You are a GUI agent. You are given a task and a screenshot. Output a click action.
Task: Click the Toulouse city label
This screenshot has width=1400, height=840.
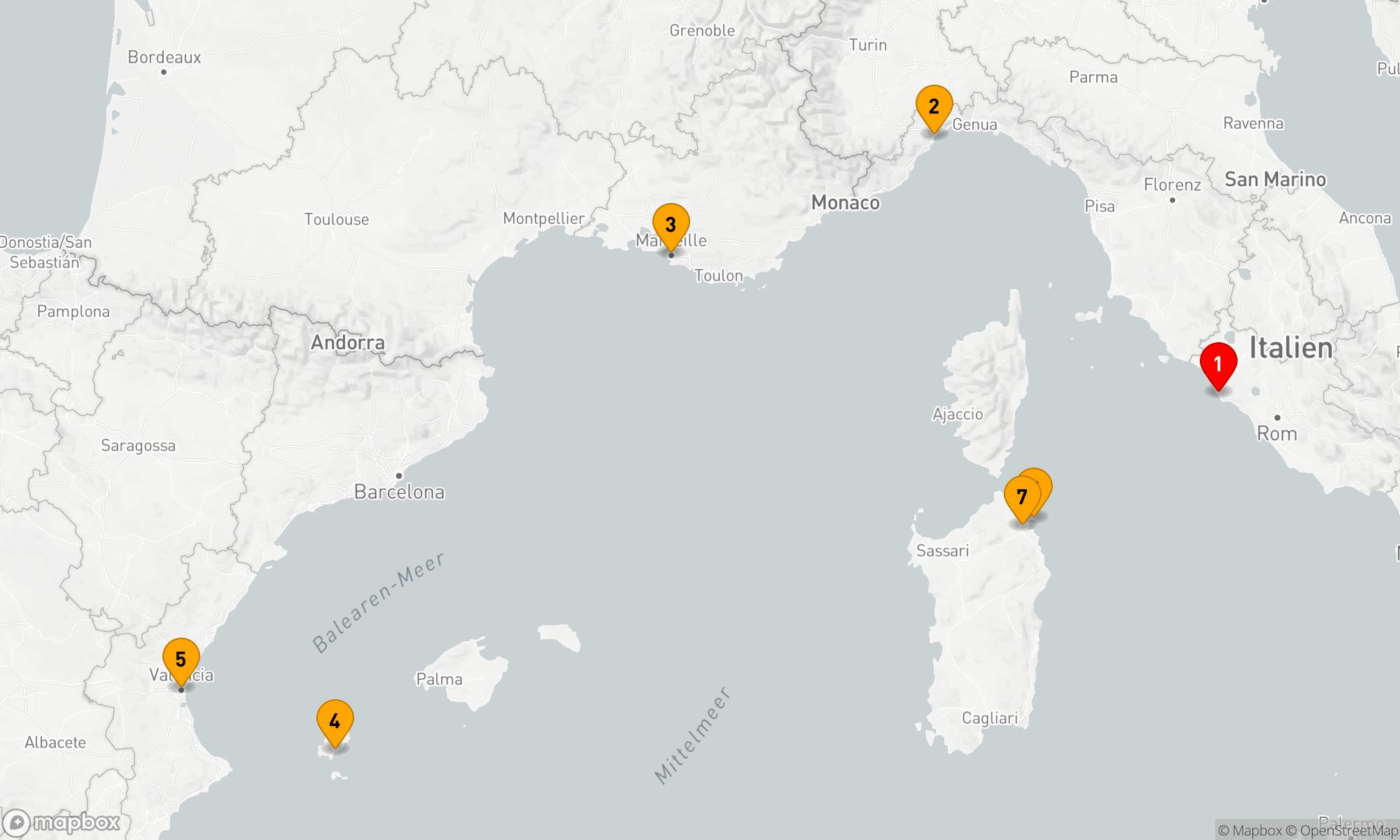click(336, 219)
